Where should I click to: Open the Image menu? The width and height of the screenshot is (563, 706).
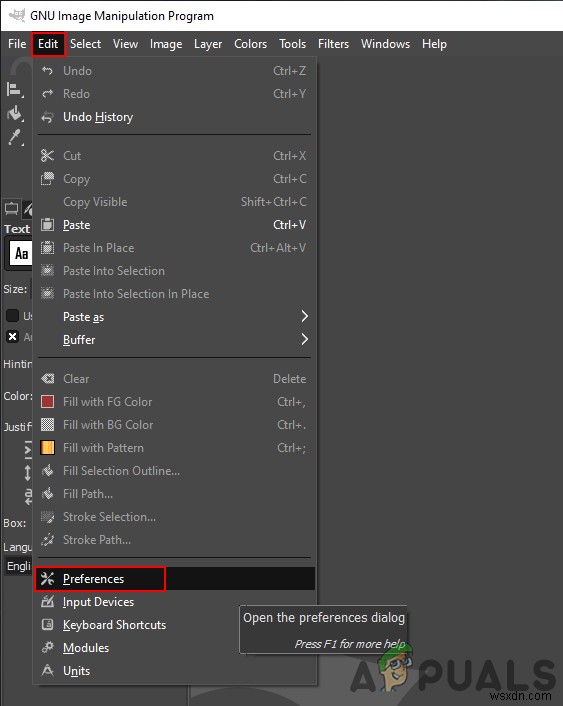[166, 44]
